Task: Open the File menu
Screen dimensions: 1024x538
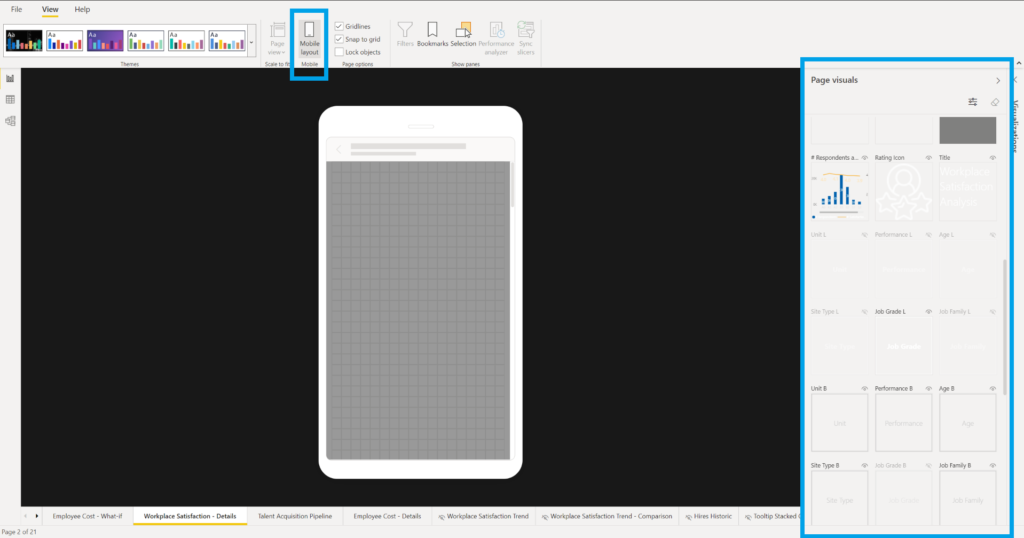Action: [16, 9]
